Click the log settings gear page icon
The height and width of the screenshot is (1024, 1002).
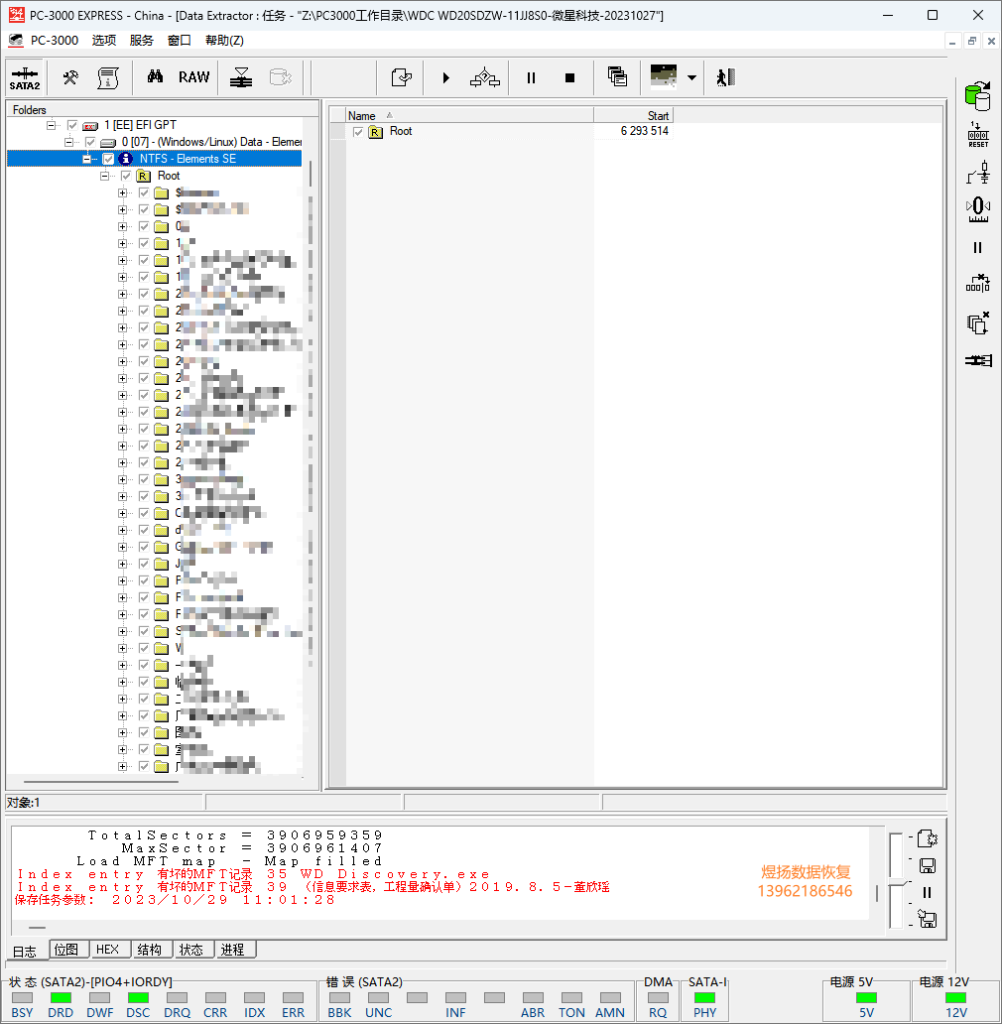(927, 839)
